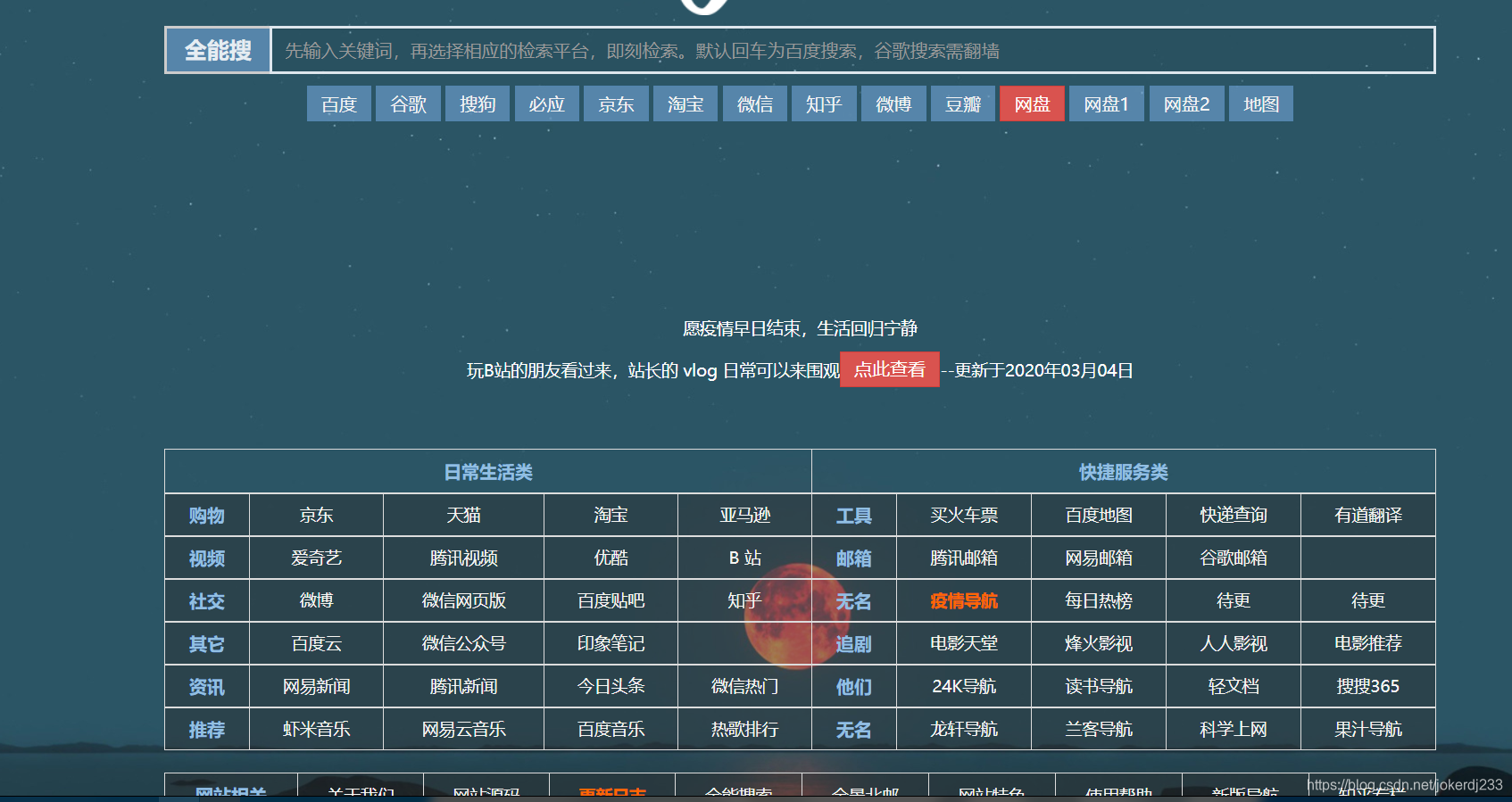Open 电影推荐 link

coord(1368,643)
